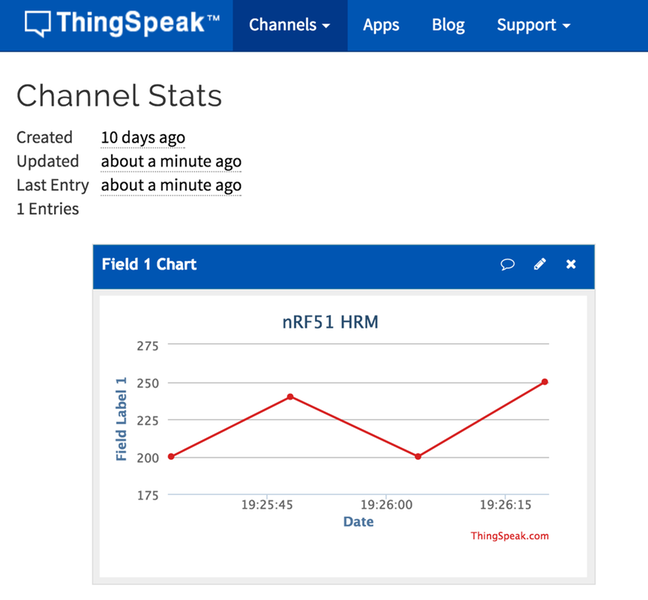Click the ThingSpeak.com link in chart
The width and height of the screenshot is (648, 600).
(x=510, y=536)
